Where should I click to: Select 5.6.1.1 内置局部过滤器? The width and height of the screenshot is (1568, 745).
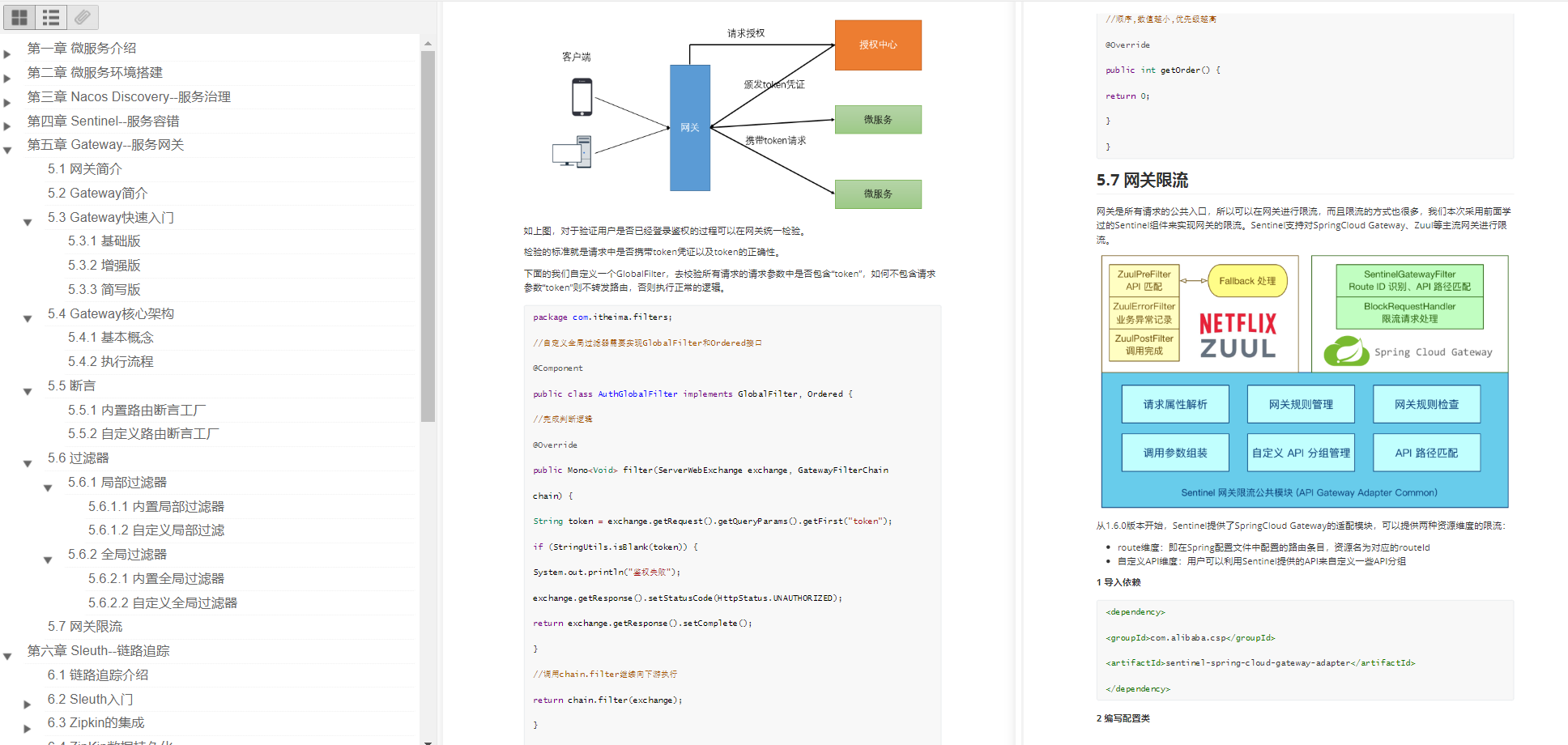coord(156,507)
